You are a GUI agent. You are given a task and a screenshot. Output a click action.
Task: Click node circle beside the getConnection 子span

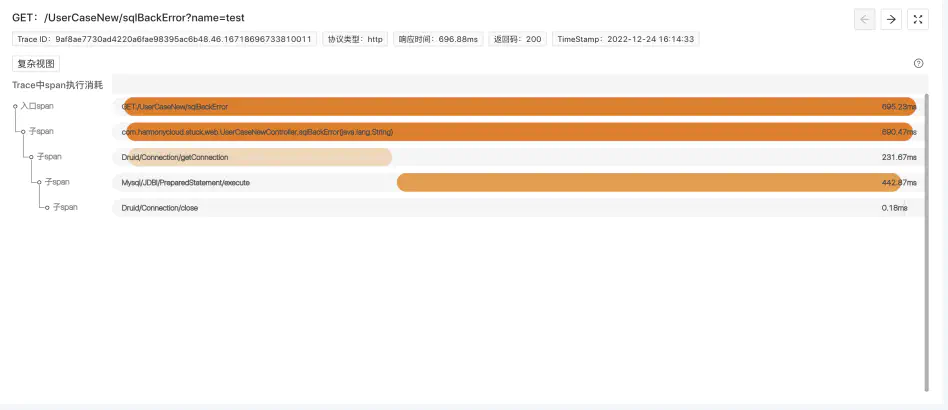coord(31,157)
